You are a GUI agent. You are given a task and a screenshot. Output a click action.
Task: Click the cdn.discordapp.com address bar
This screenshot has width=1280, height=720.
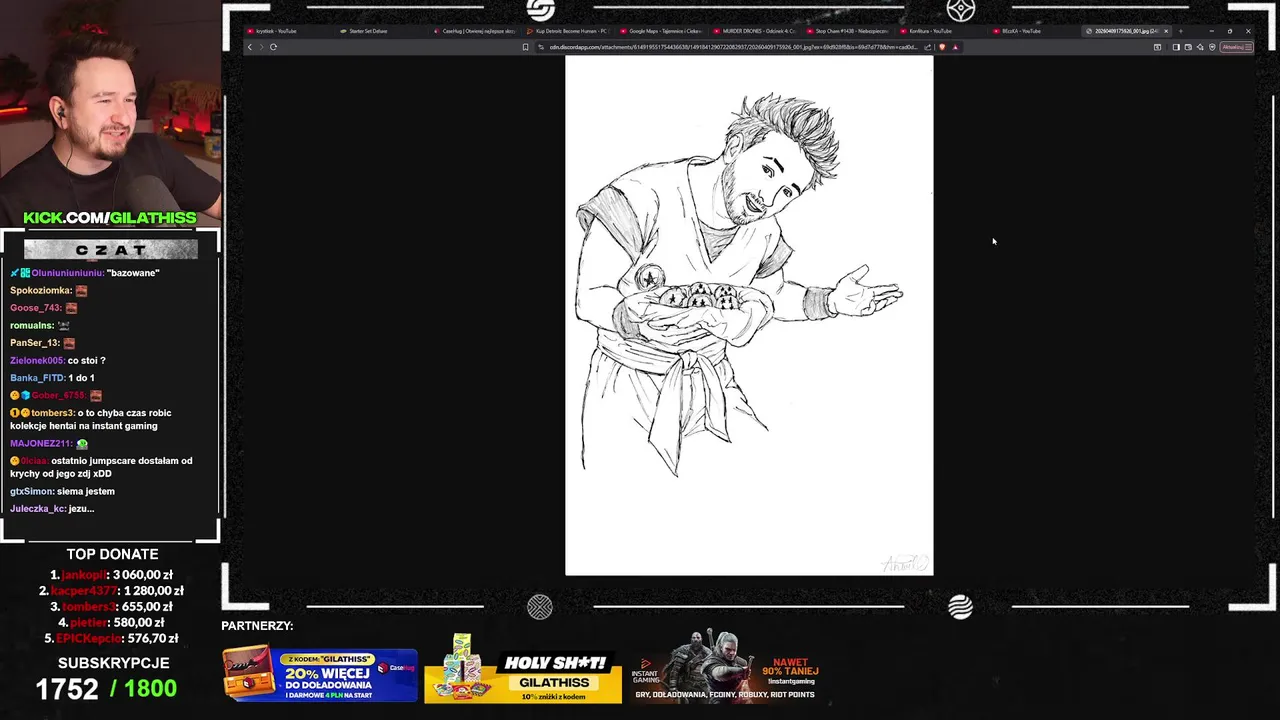point(733,47)
